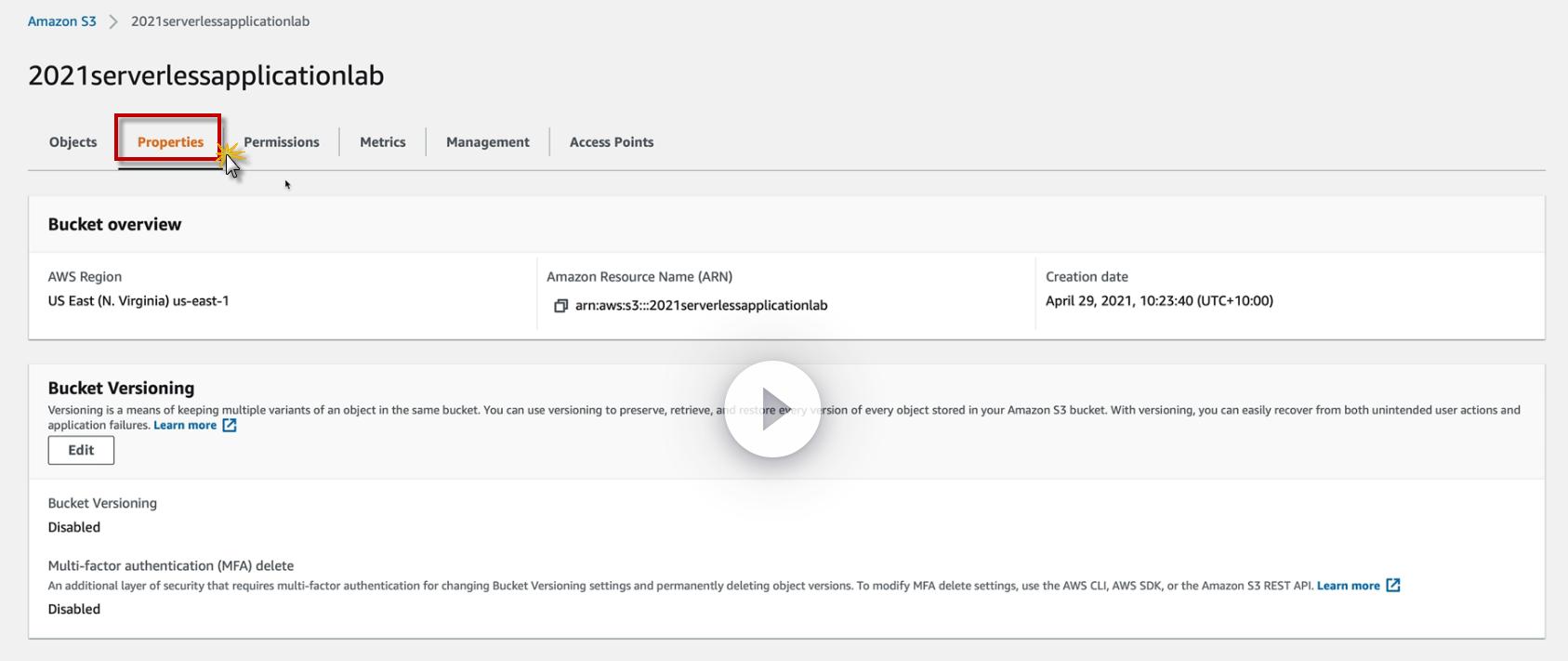This screenshot has width=1568, height=661.
Task: Click external link icon beside MFA Learn more
Action: click(x=1392, y=586)
